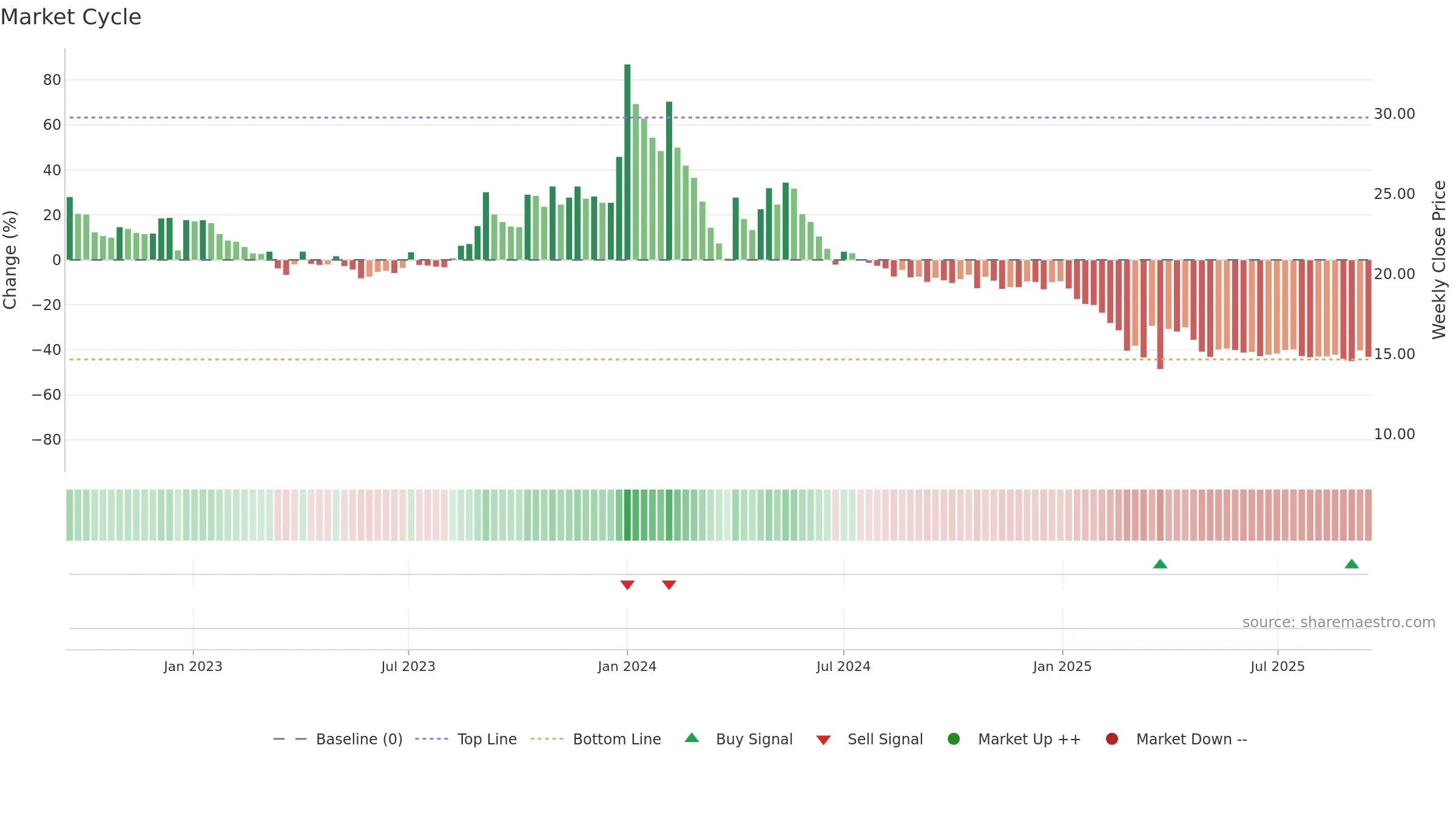The image size is (1456, 819).
Task: Click the Market Down -- legend label
Action: click(x=1191, y=739)
